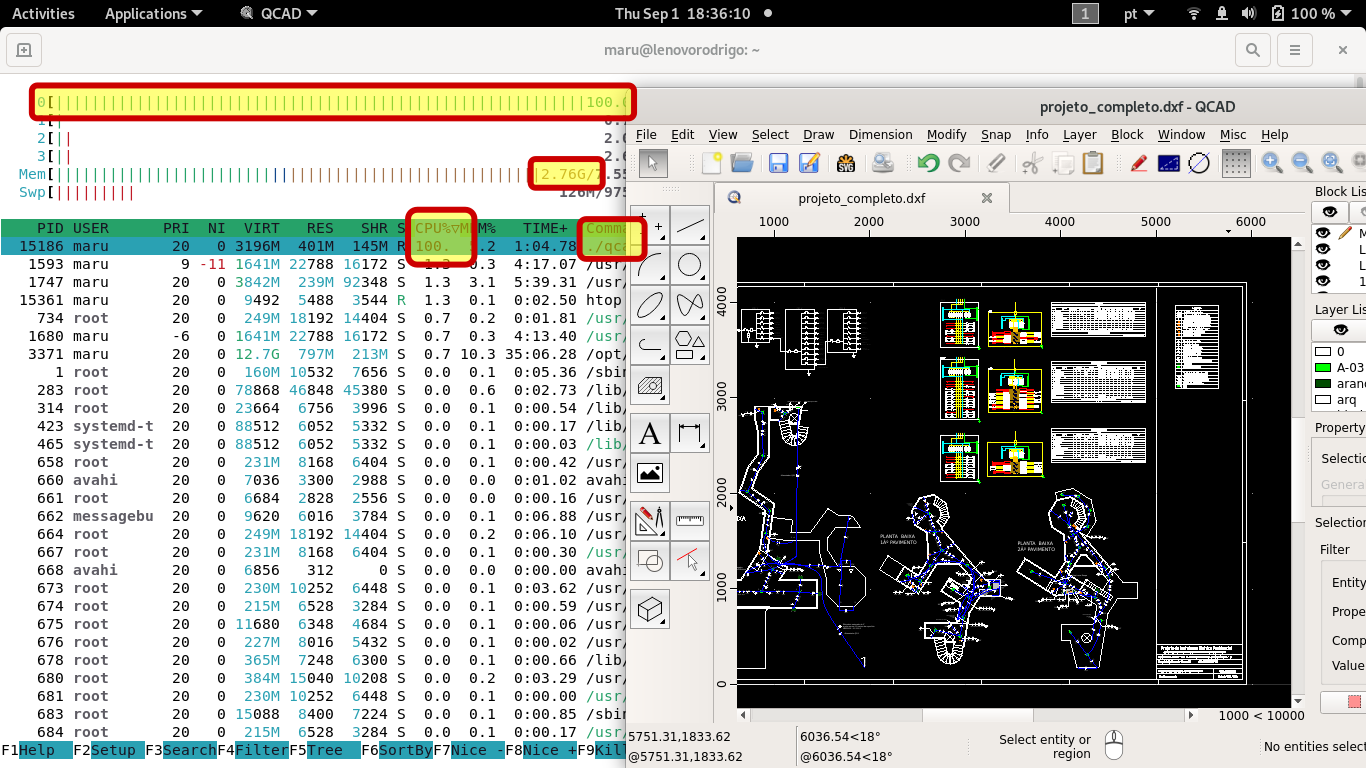
Task: Open the Modify tools with triangle and compass
Action: tap(650, 521)
